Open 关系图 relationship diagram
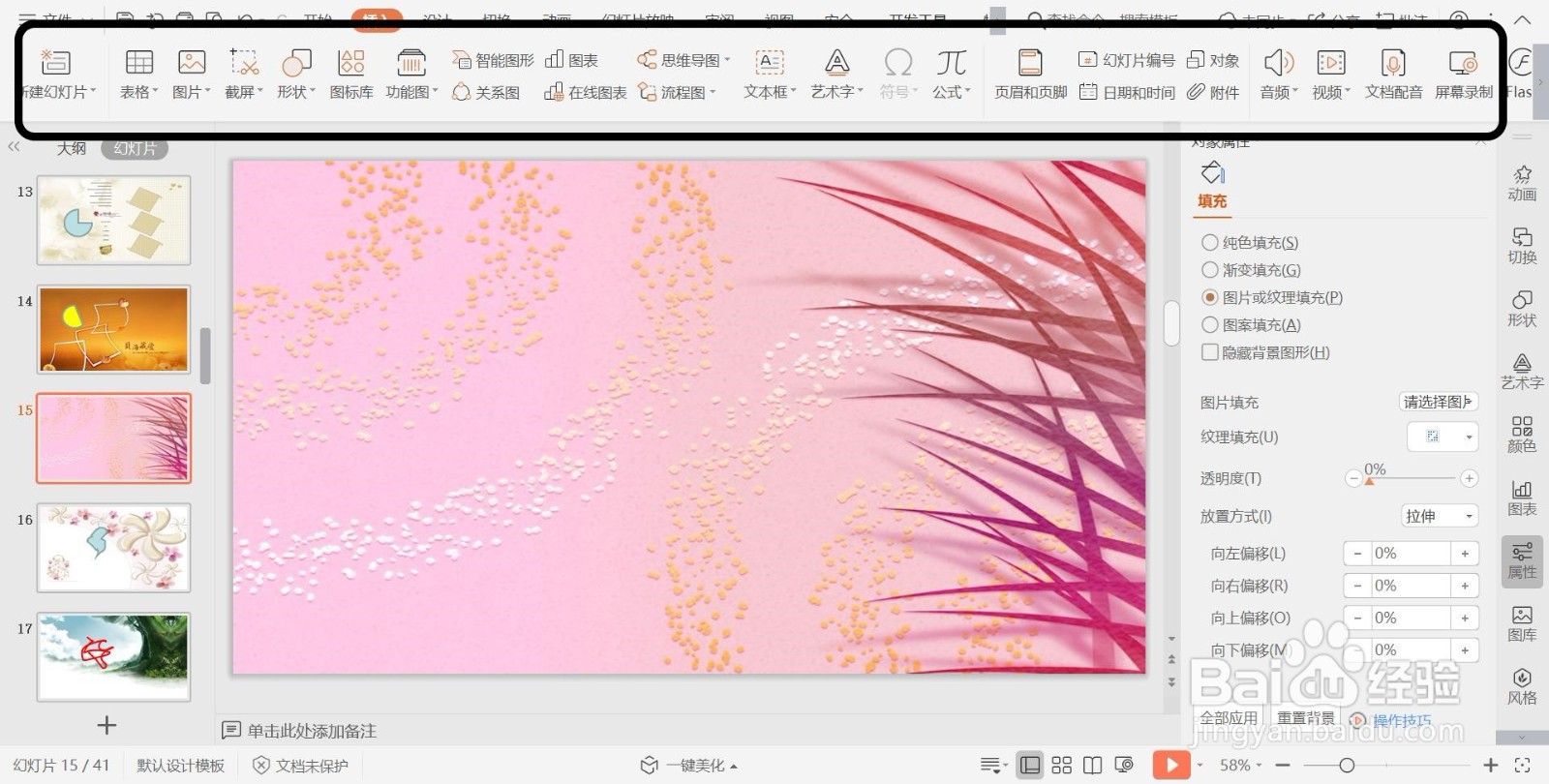 pos(486,92)
